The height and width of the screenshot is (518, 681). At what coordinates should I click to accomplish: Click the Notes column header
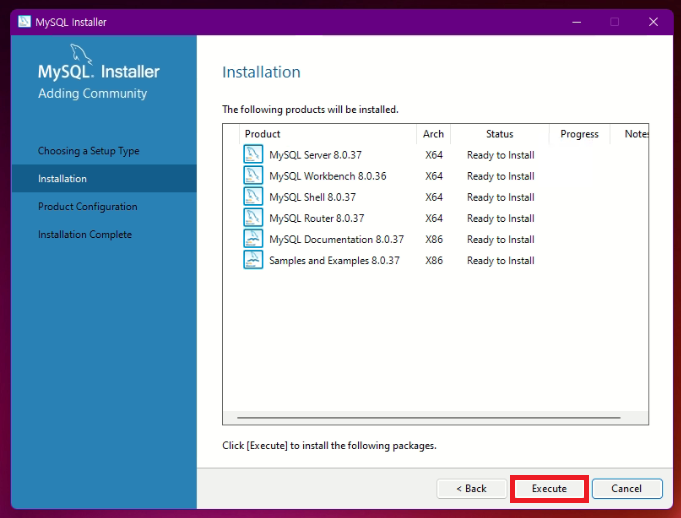[629, 134]
